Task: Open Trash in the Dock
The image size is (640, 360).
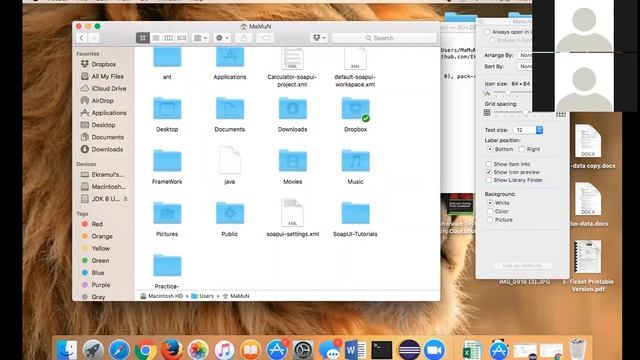Action: (578, 349)
